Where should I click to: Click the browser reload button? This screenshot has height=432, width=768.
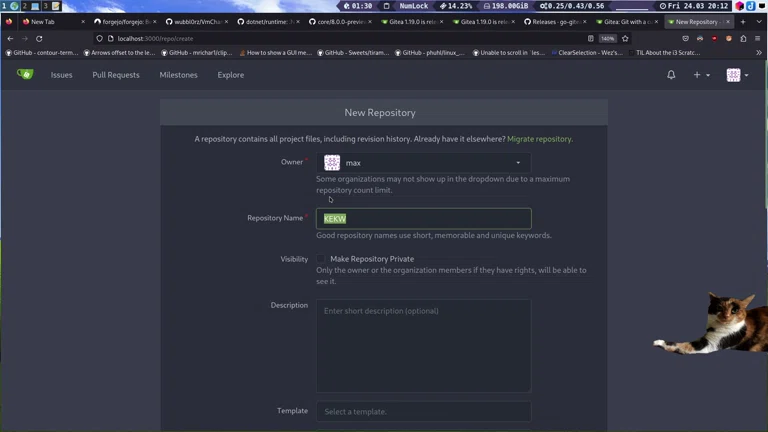tap(39, 38)
